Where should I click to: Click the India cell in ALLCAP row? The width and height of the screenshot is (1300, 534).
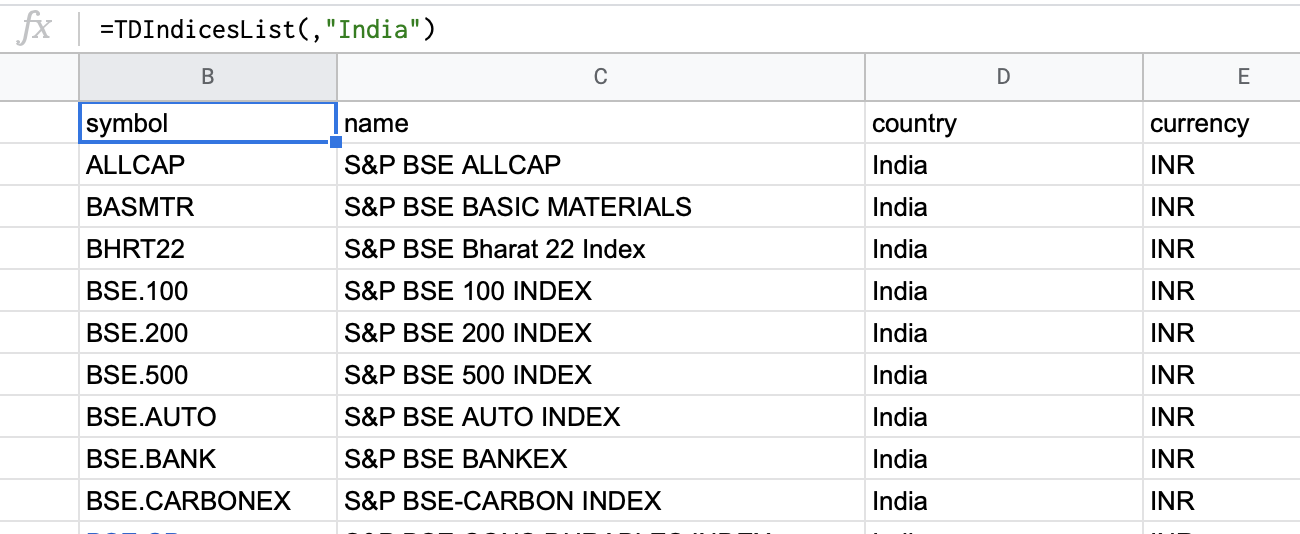click(x=1004, y=165)
